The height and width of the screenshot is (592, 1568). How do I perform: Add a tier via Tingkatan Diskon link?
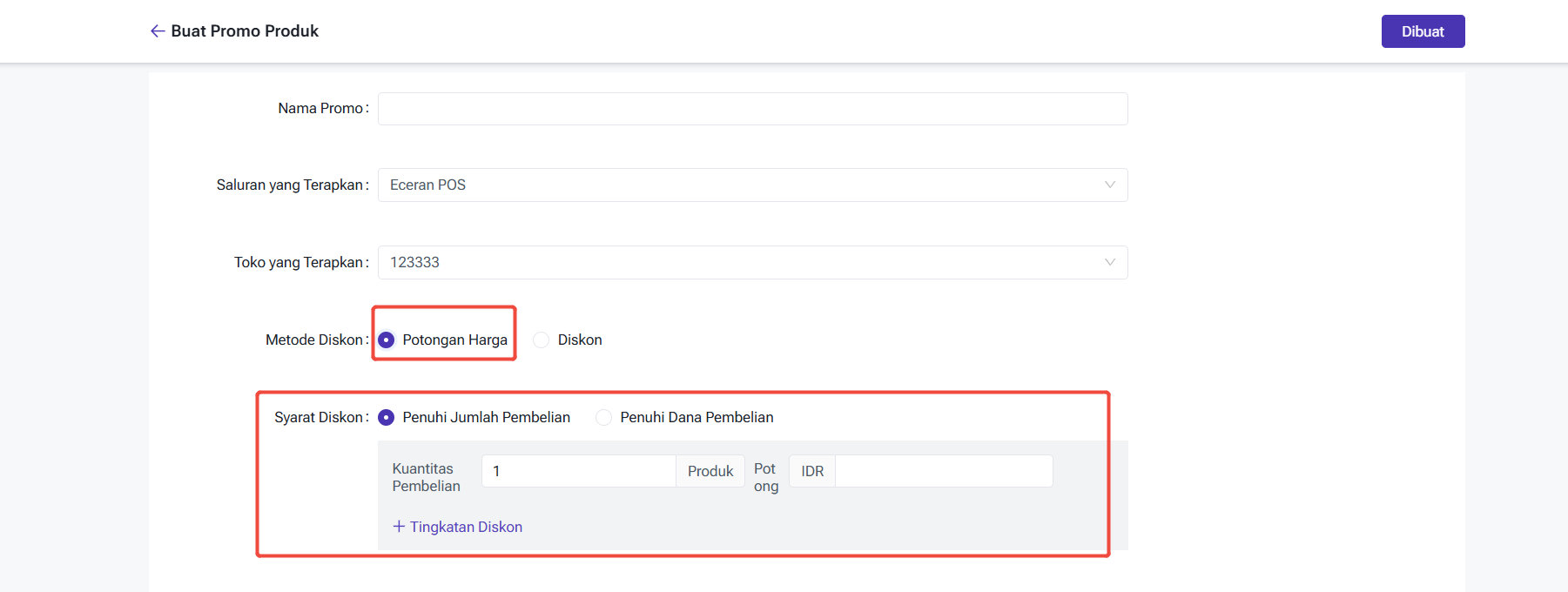466,527
